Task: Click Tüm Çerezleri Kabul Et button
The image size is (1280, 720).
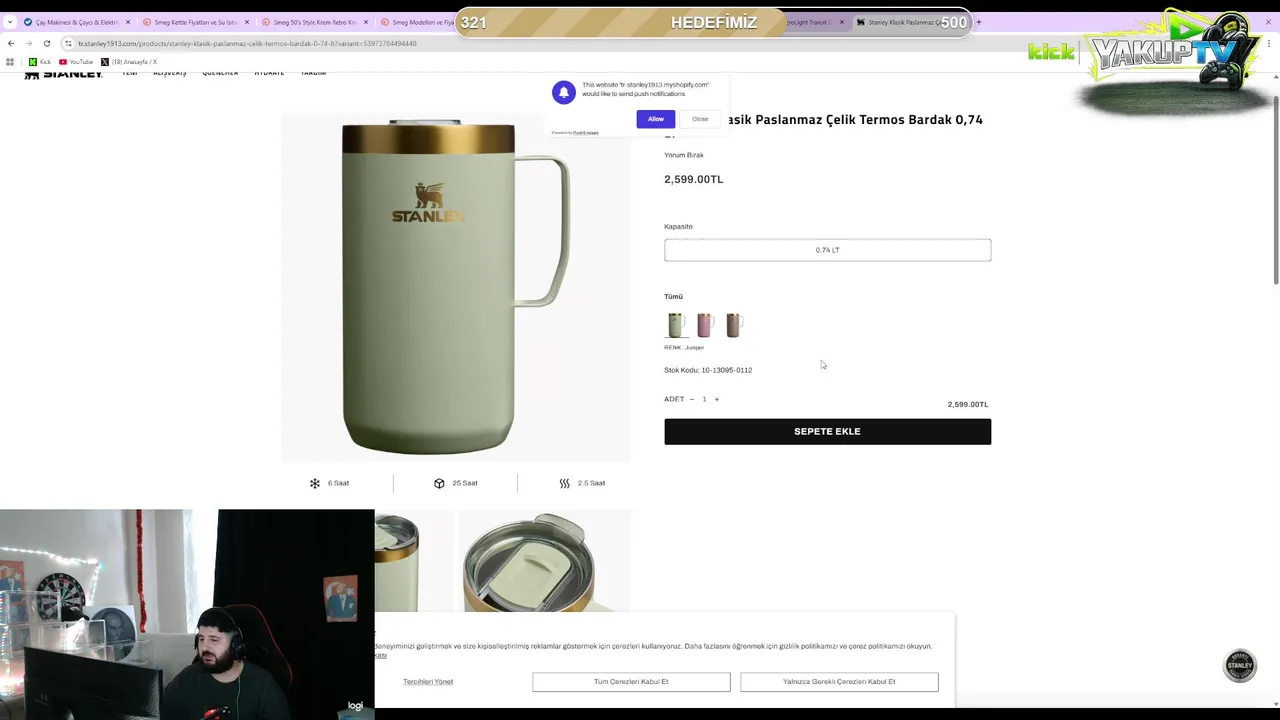Action: tap(631, 682)
